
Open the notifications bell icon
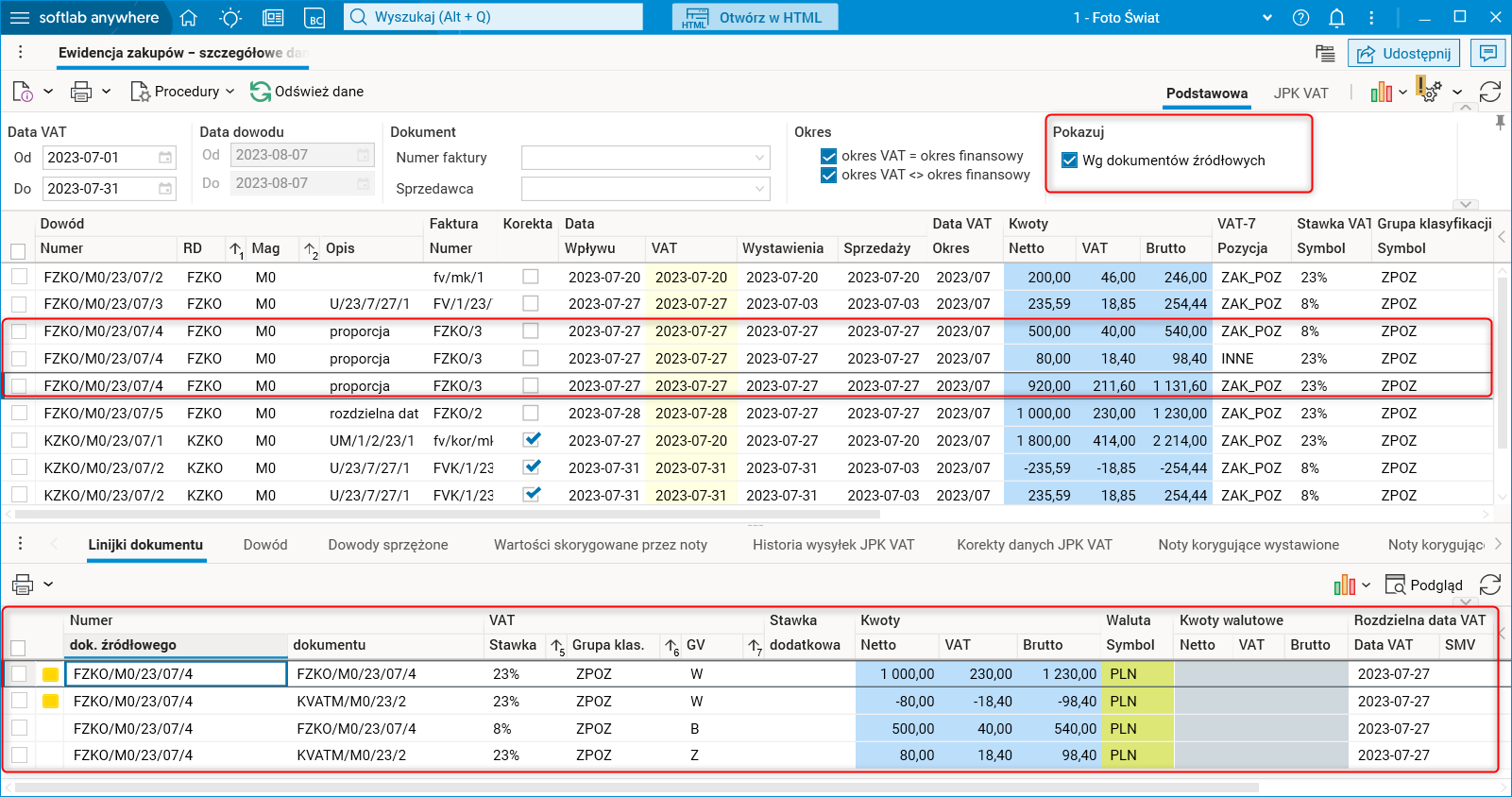point(1336,17)
